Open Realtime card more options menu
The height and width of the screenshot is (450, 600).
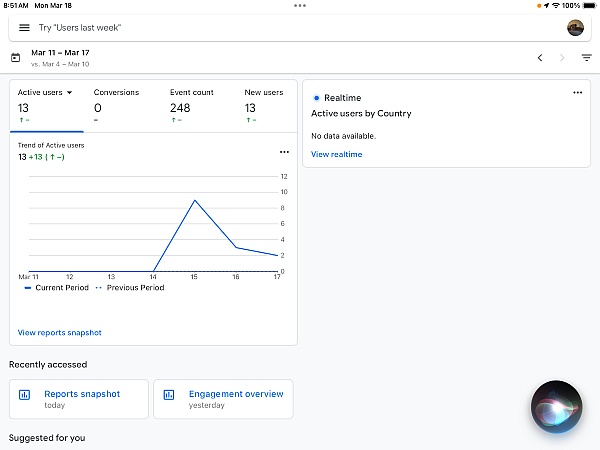click(x=577, y=92)
